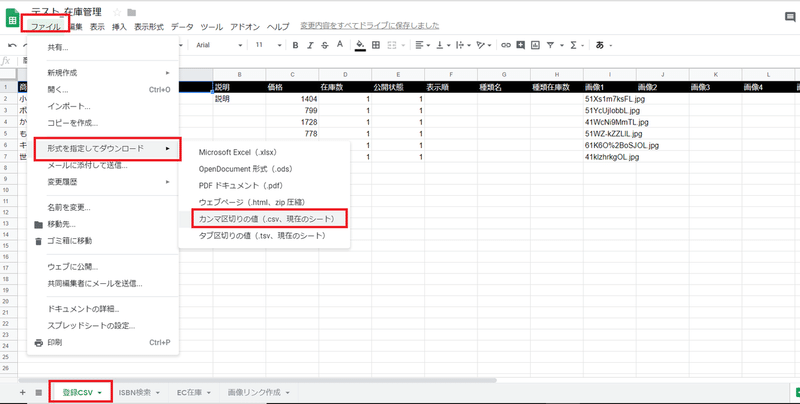Click 変更内容をすべてドライブに保存しました link

pos(370,26)
